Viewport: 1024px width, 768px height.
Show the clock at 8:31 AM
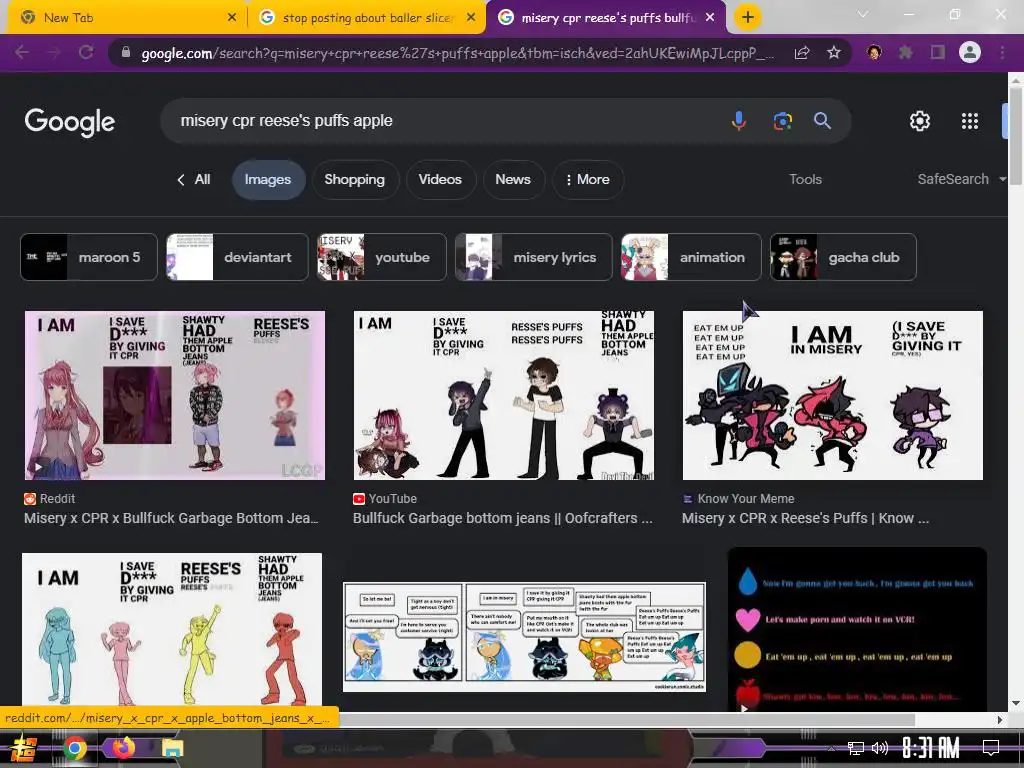931,747
